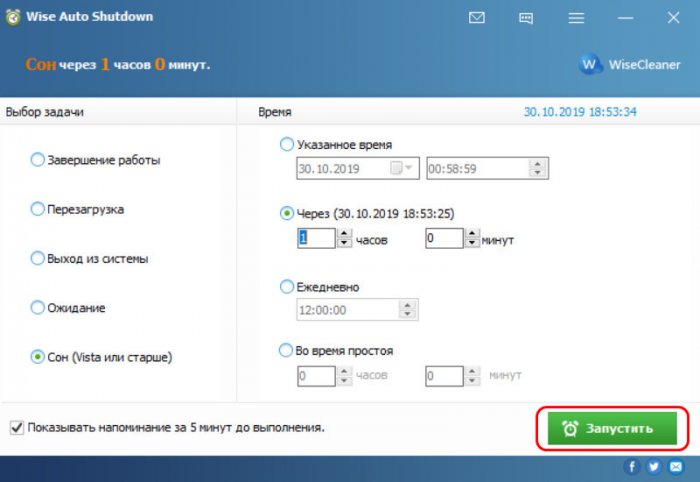Increase the Через hours spinner

(344, 233)
